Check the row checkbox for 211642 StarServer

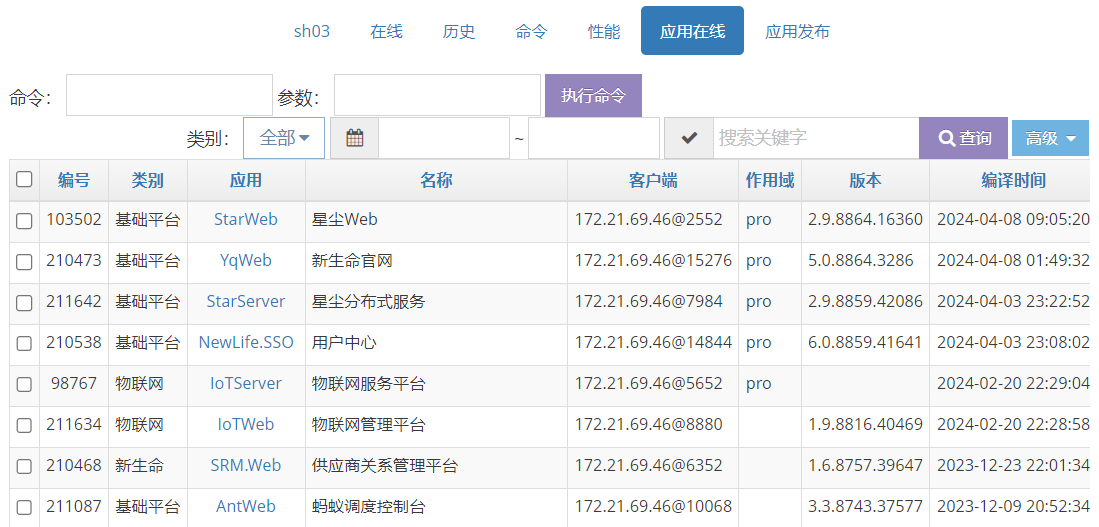click(25, 303)
